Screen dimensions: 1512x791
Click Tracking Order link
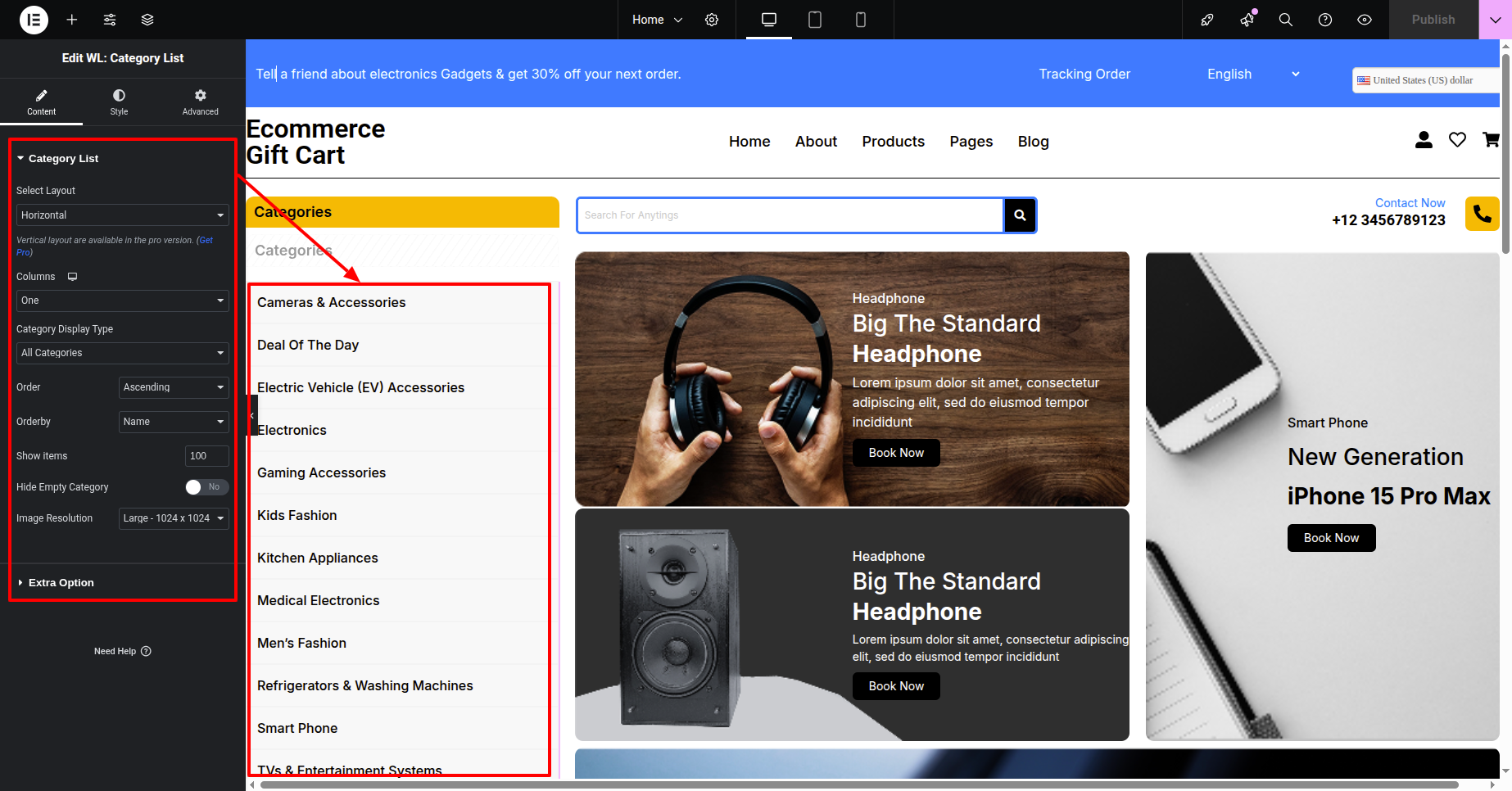coord(1084,74)
